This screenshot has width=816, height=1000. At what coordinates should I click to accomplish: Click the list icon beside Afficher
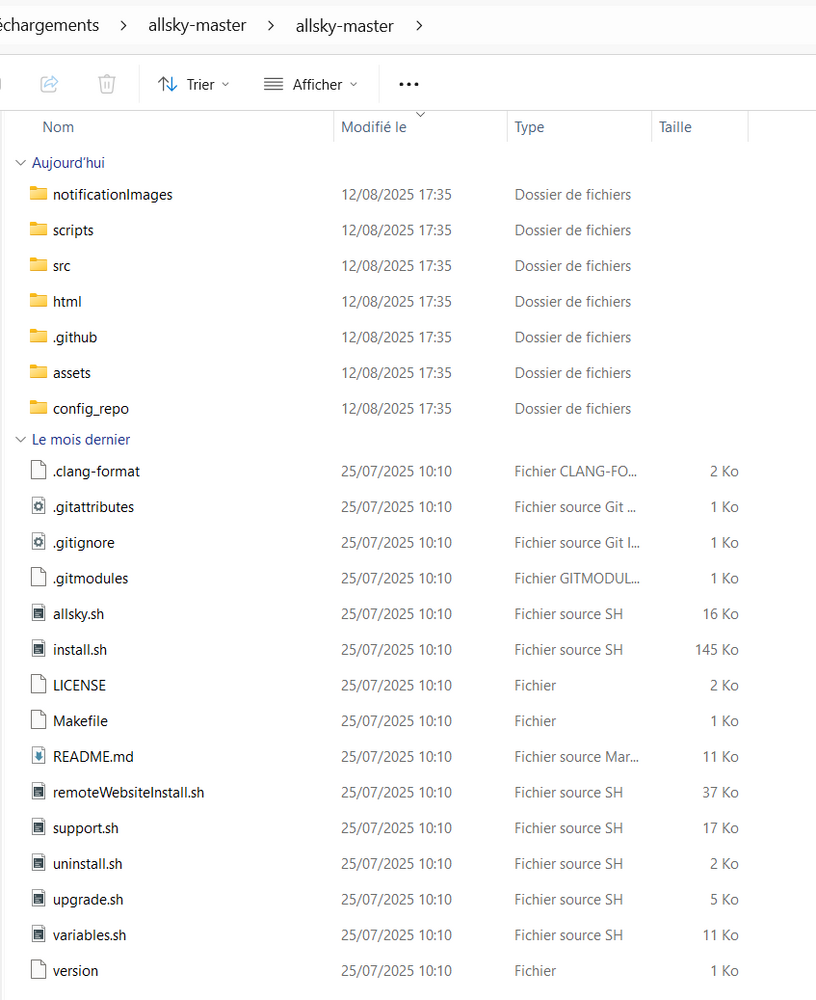click(x=272, y=84)
